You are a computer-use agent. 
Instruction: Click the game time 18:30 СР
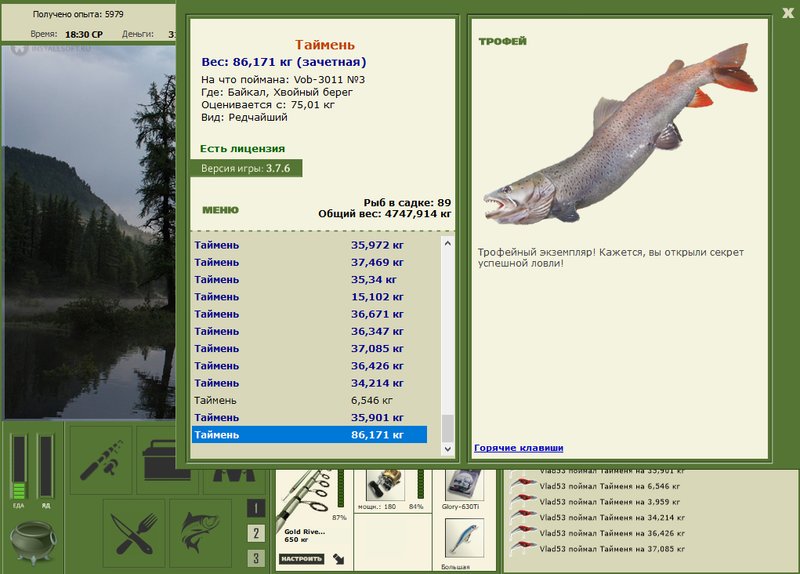[x=84, y=35]
